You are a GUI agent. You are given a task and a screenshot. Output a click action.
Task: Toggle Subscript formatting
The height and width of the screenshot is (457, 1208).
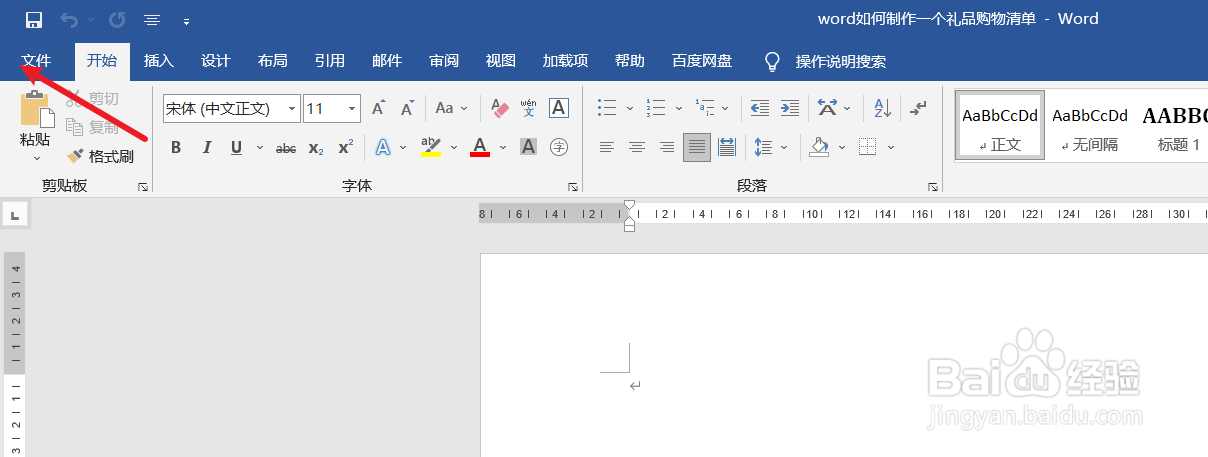[x=316, y=148]
